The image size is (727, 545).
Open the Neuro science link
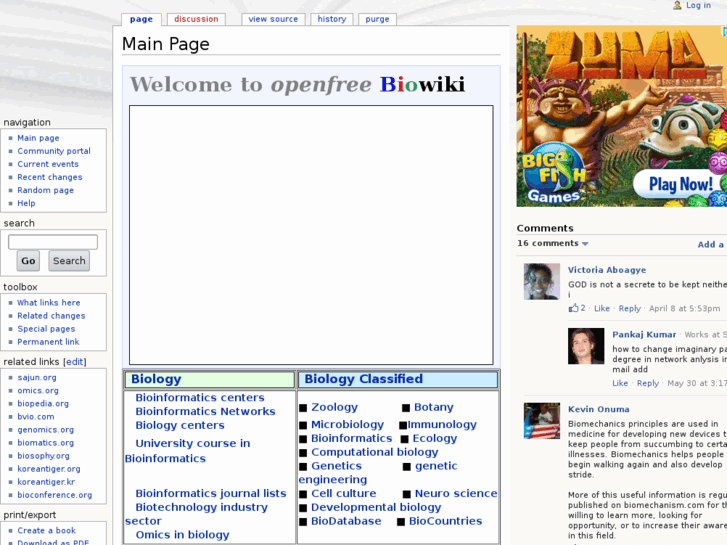[456, 494]
